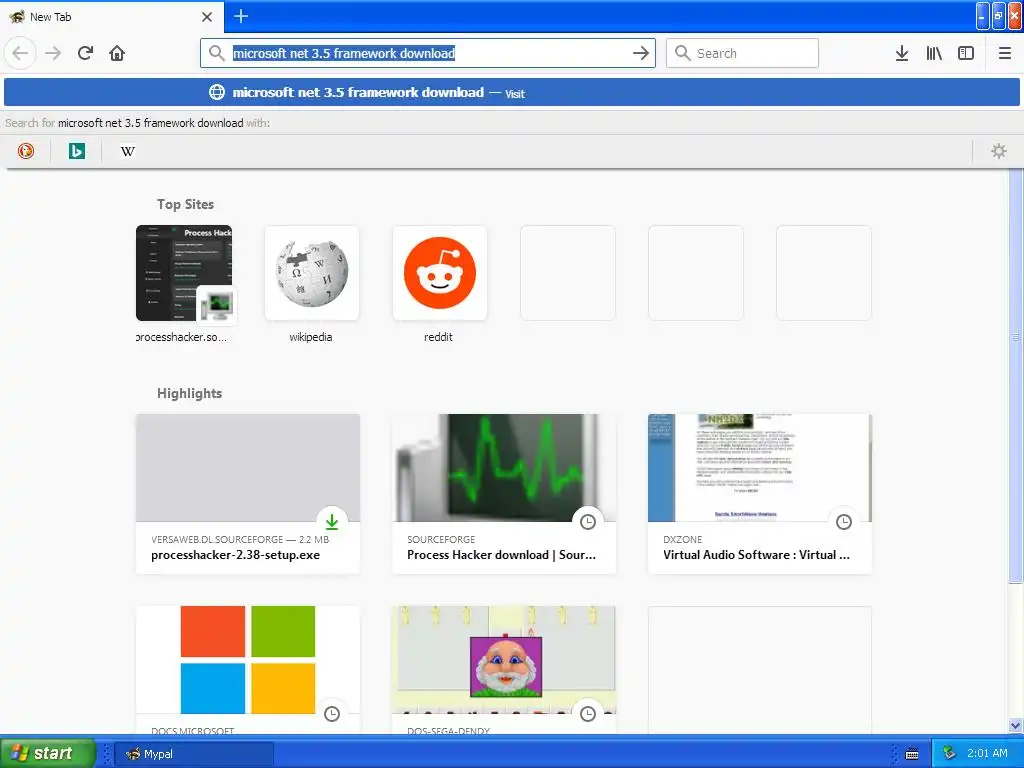Click the green download icon on processhacker card
Viewport: 1024px width, 768px height.
(x=332, y=521)
